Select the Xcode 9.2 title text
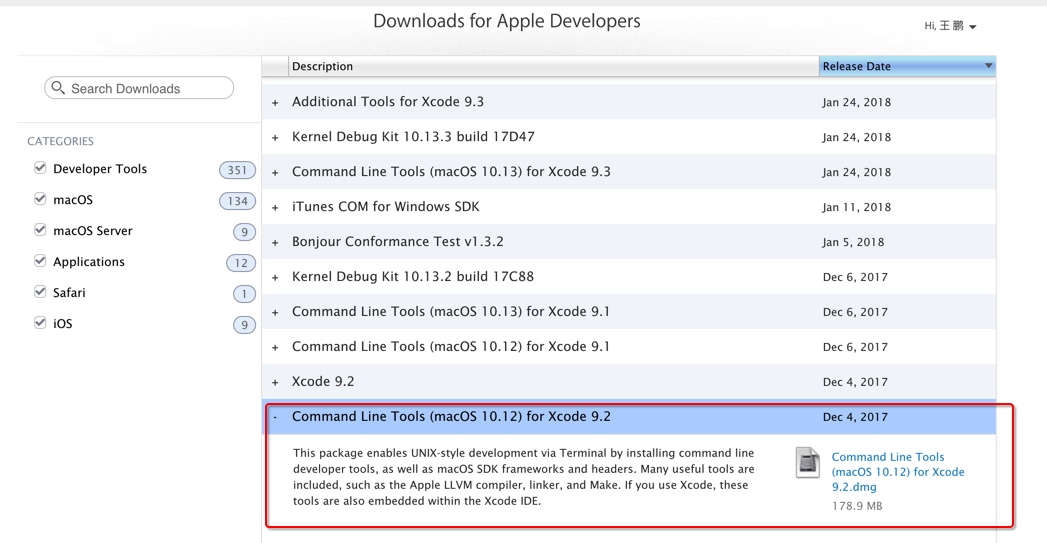 pyautogui.click(x=323, y=381)
